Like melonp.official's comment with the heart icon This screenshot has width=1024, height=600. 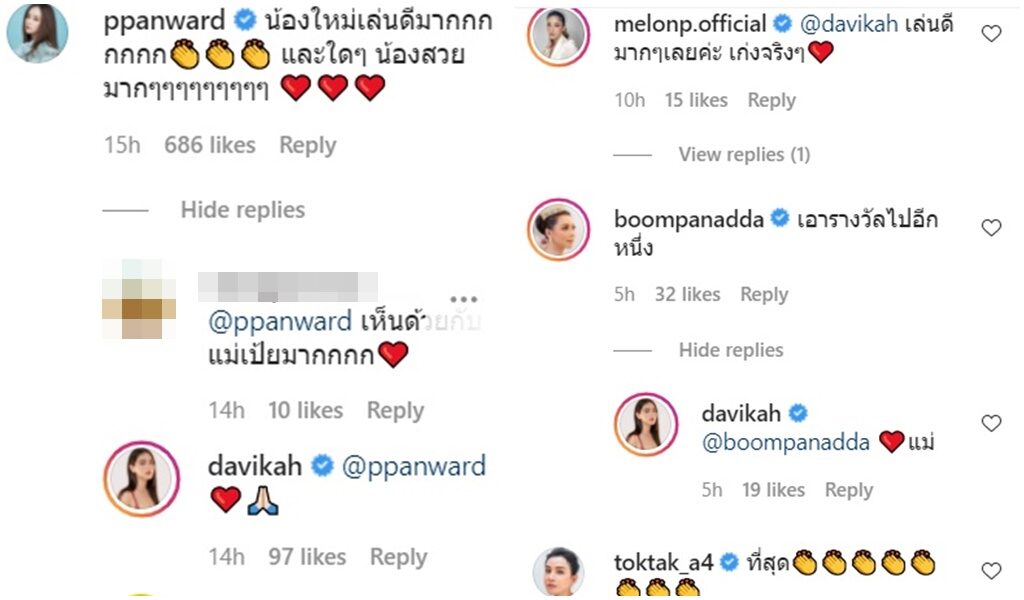coord(991,33)
